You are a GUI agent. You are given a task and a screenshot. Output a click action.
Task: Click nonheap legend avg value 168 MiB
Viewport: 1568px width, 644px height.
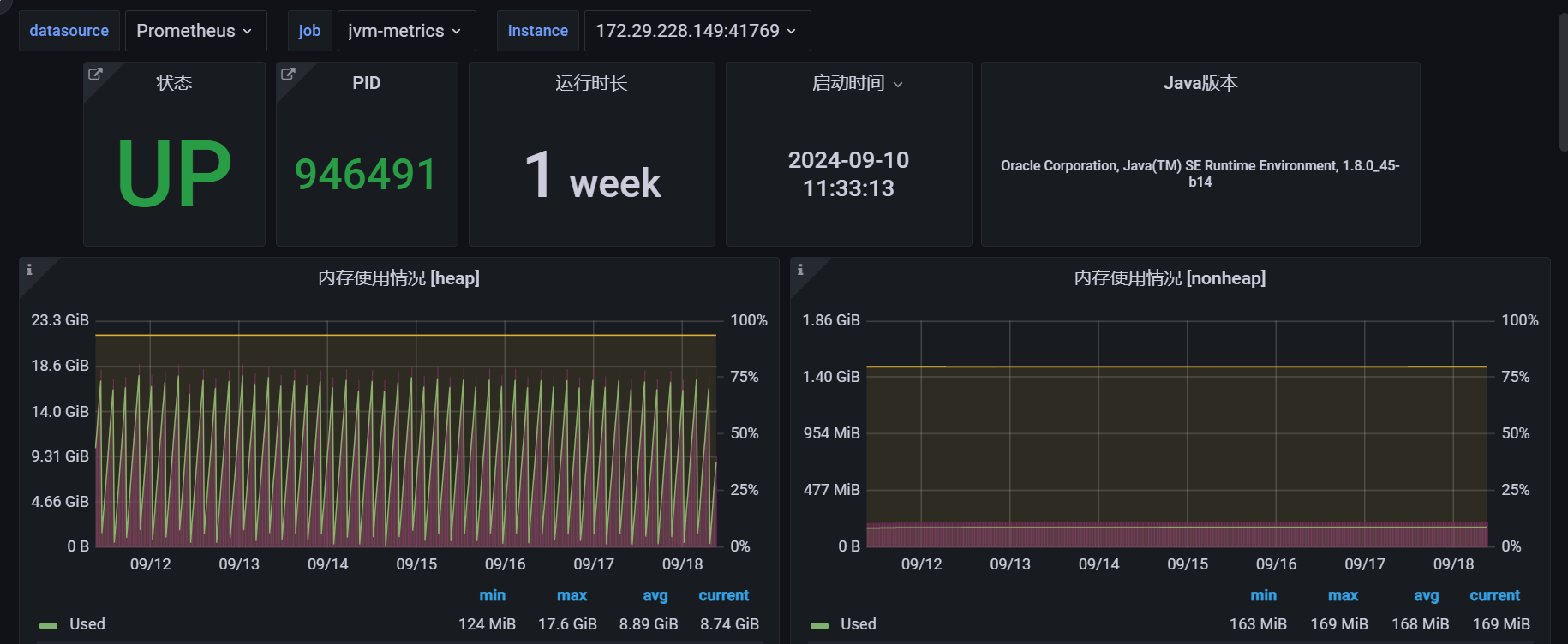click(1420, 624)
